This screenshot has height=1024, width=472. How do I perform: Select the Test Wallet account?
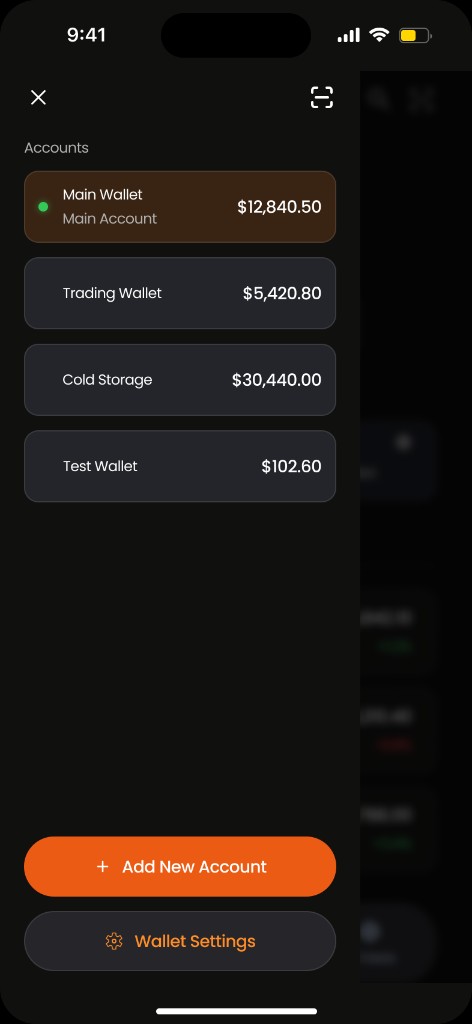180,466
